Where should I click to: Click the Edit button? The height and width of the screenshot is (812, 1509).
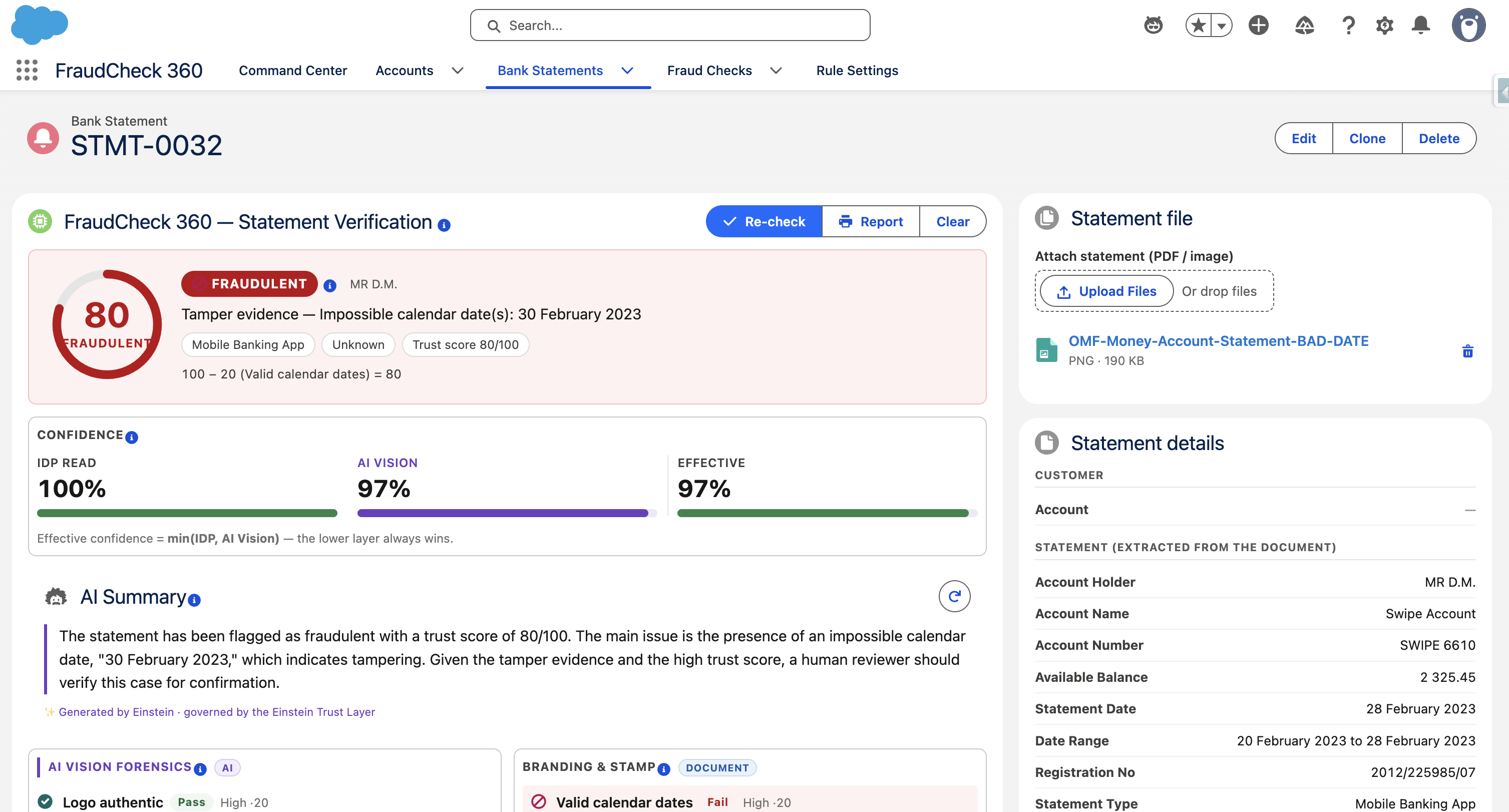click(1303, 138)
